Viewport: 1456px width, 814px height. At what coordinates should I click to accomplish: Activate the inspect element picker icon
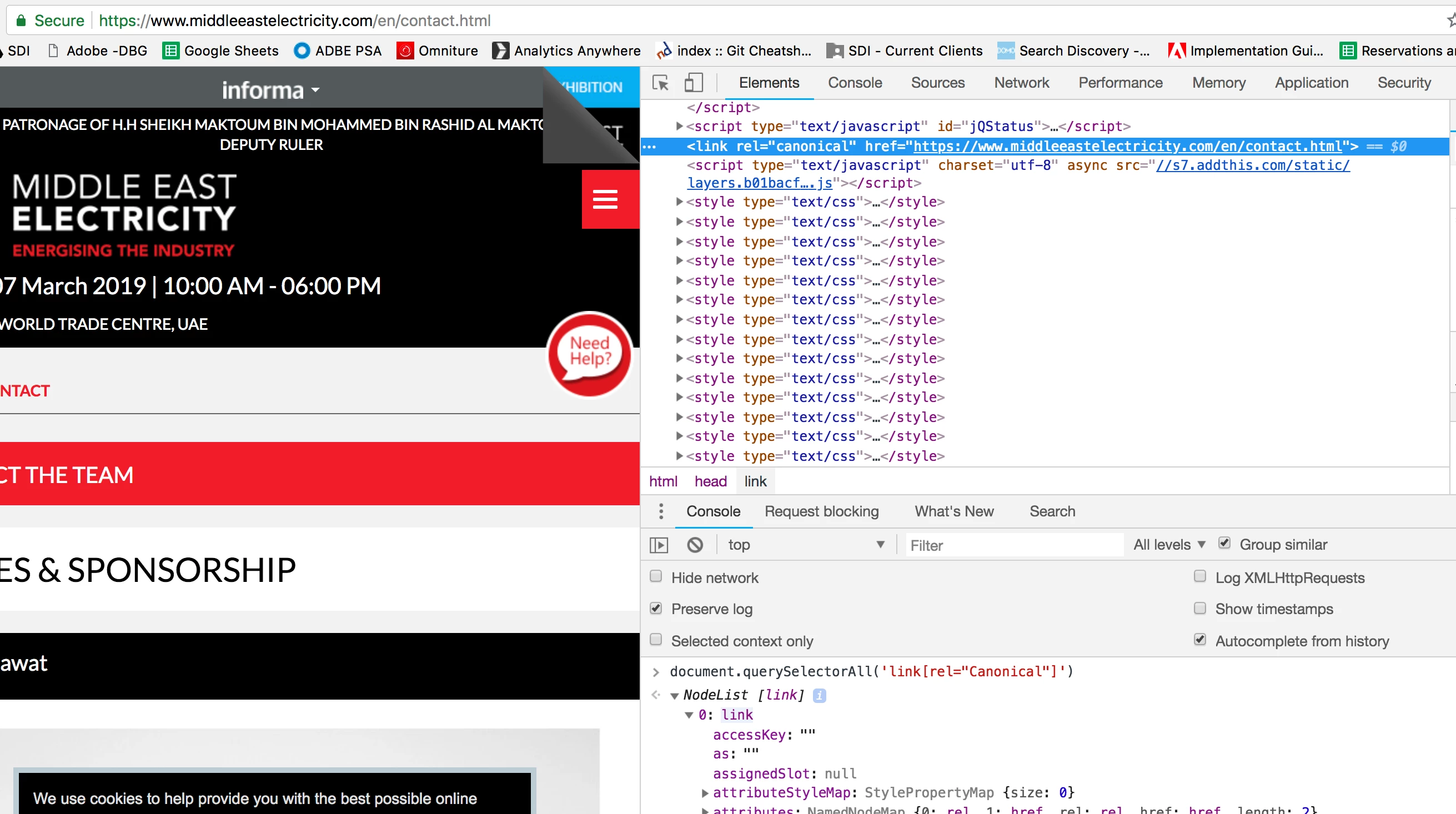click(660, 83)
